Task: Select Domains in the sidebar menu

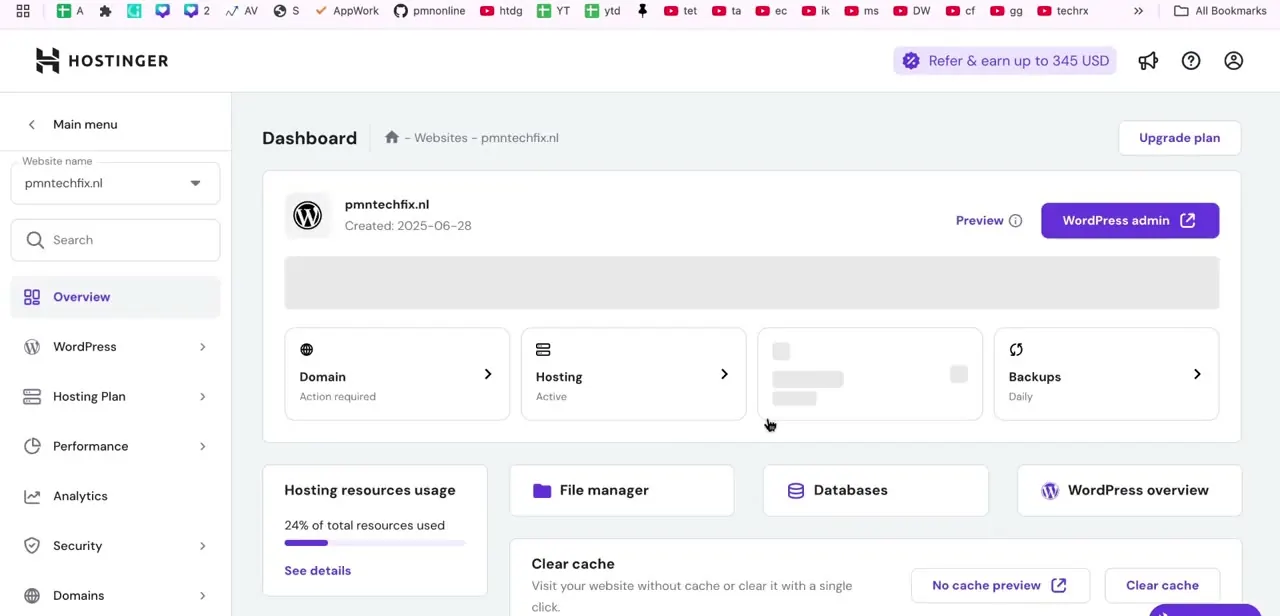Action: click(115, 596)
